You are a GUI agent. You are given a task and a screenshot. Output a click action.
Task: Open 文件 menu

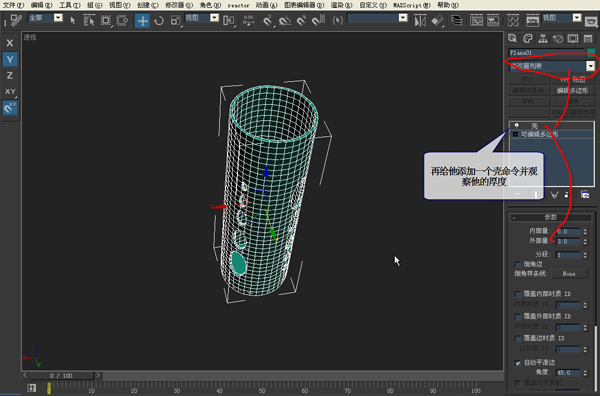[13, 5]
